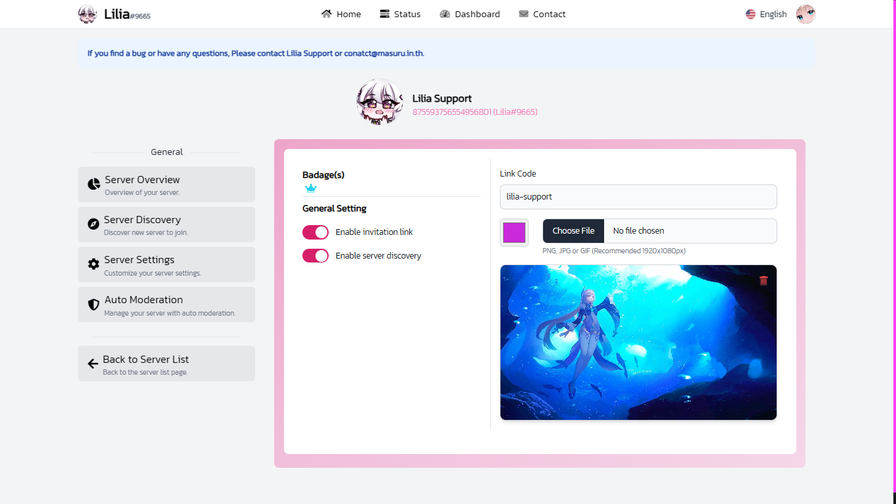Click the house icon beside Home
896x504 pixels.
[326, 14]
